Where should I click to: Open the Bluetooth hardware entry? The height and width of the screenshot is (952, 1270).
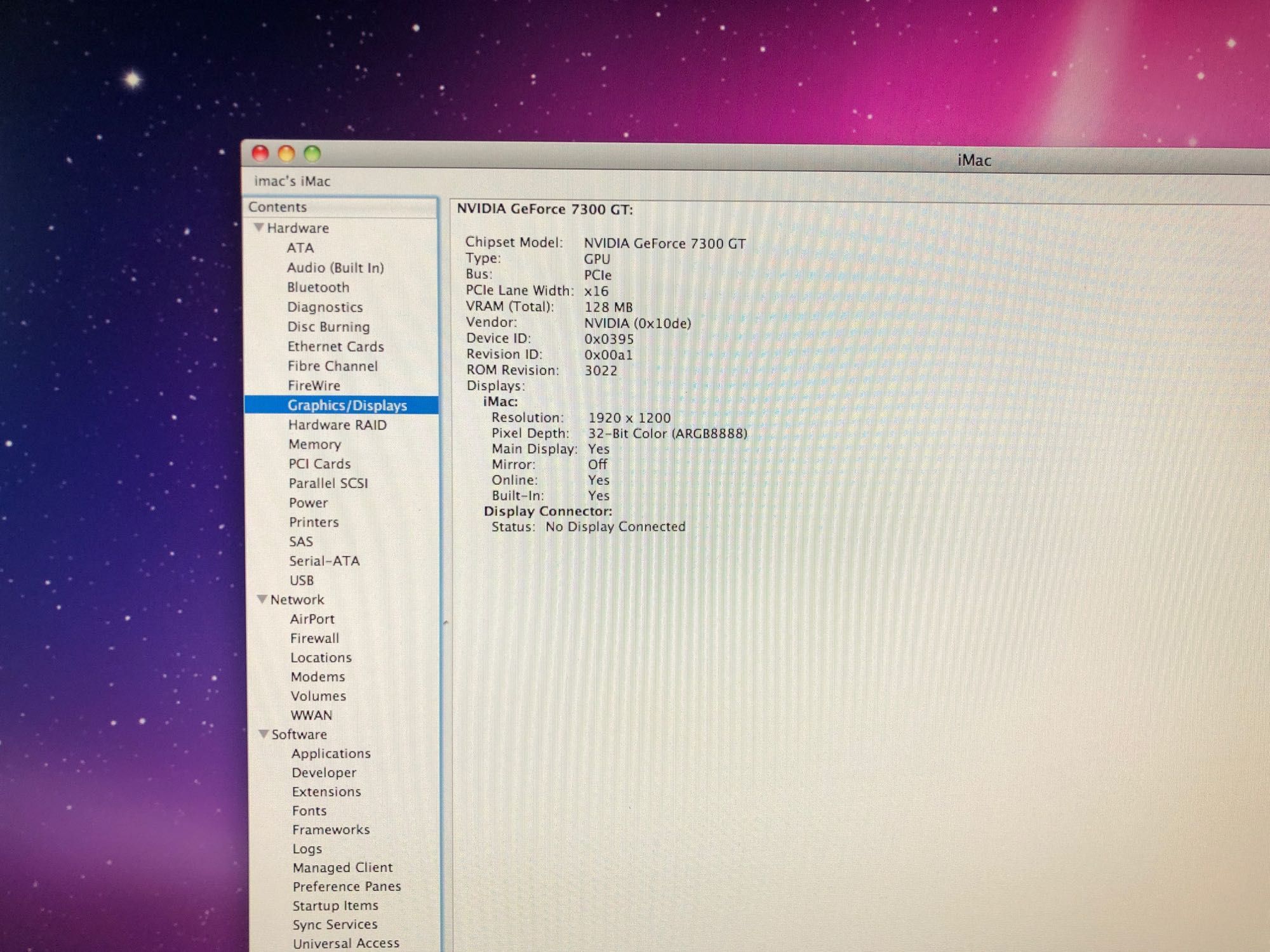[x=318, y=287]
